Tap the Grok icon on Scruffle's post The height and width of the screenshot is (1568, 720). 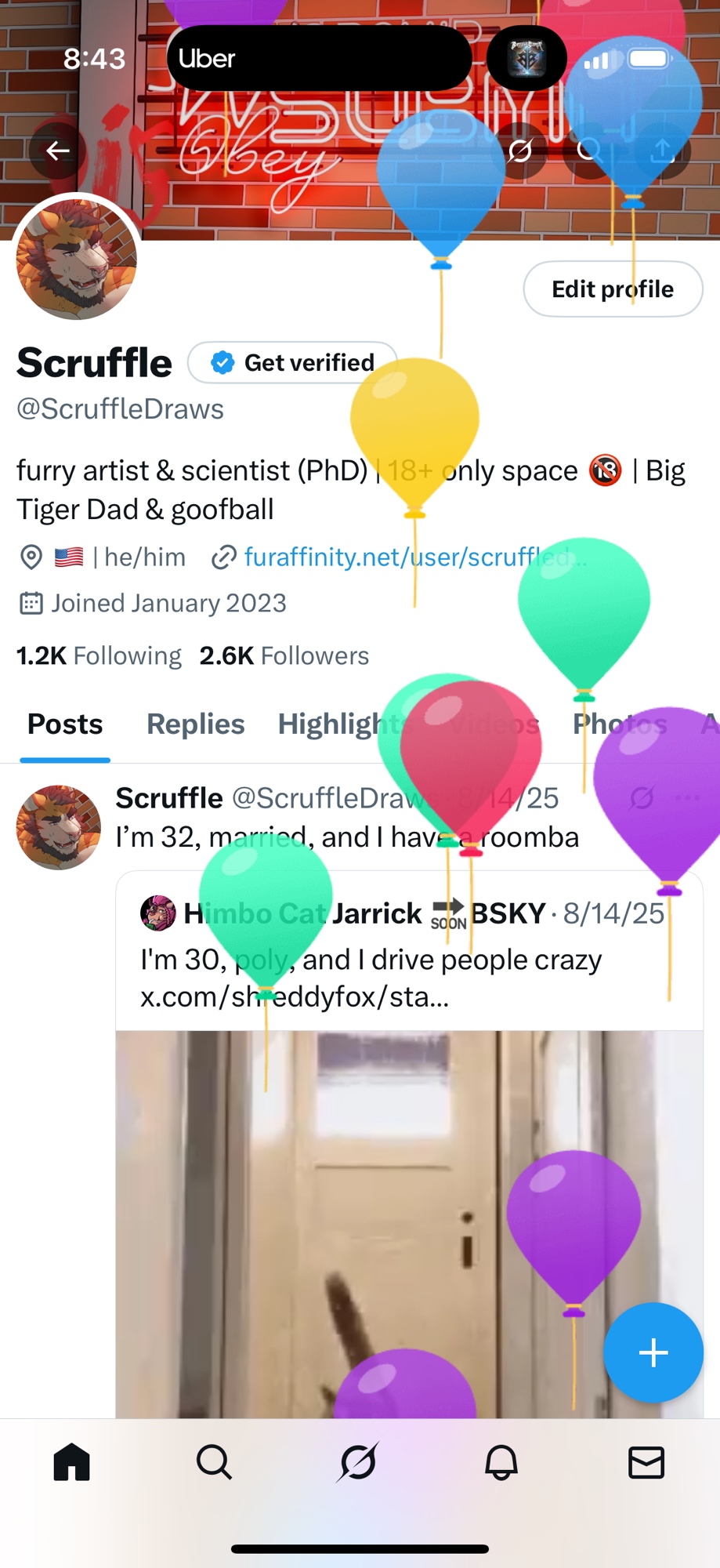[x=642, y=798]
